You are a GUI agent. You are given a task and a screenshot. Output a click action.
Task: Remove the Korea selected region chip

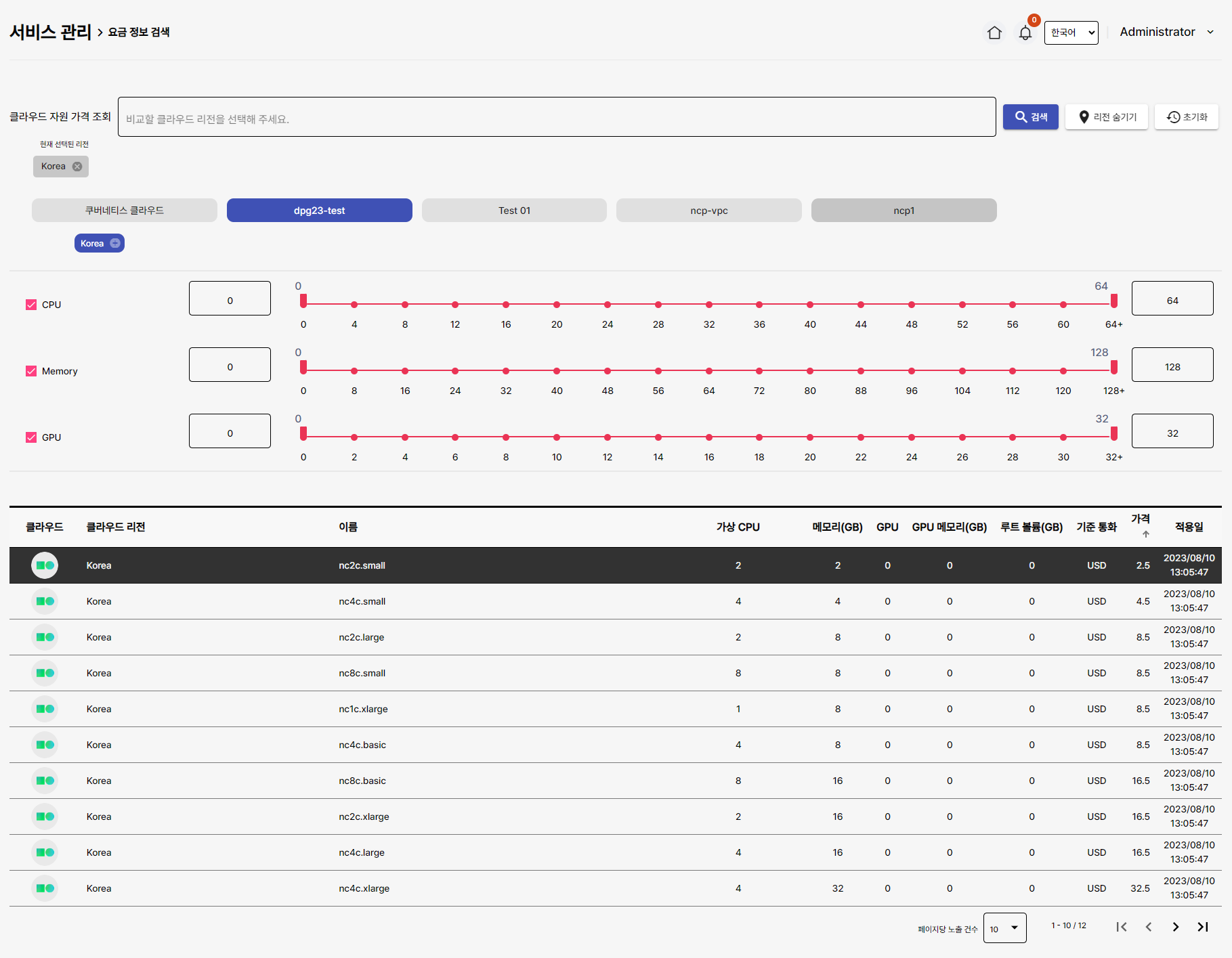77,167
